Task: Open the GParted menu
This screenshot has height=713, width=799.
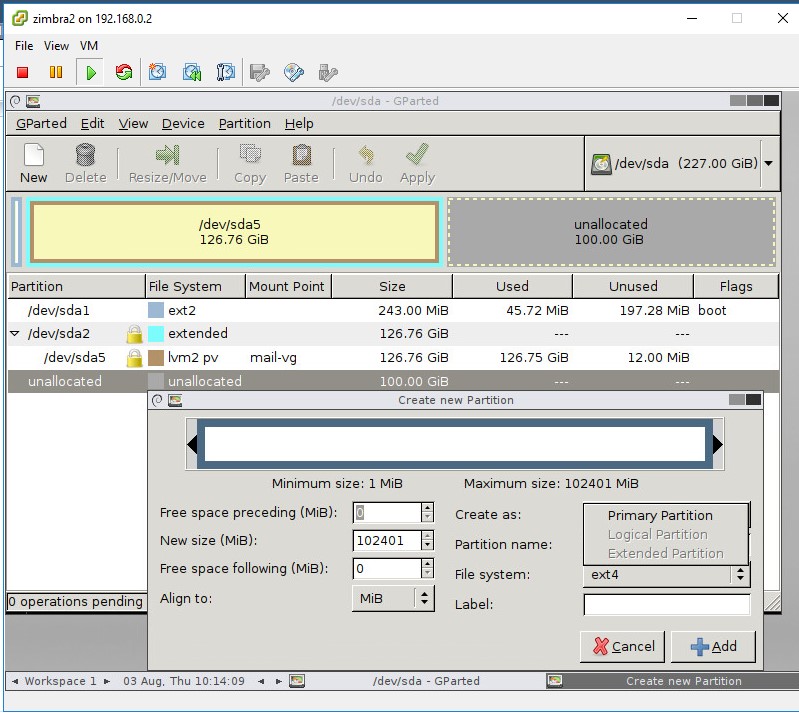Action: [41, 124]
